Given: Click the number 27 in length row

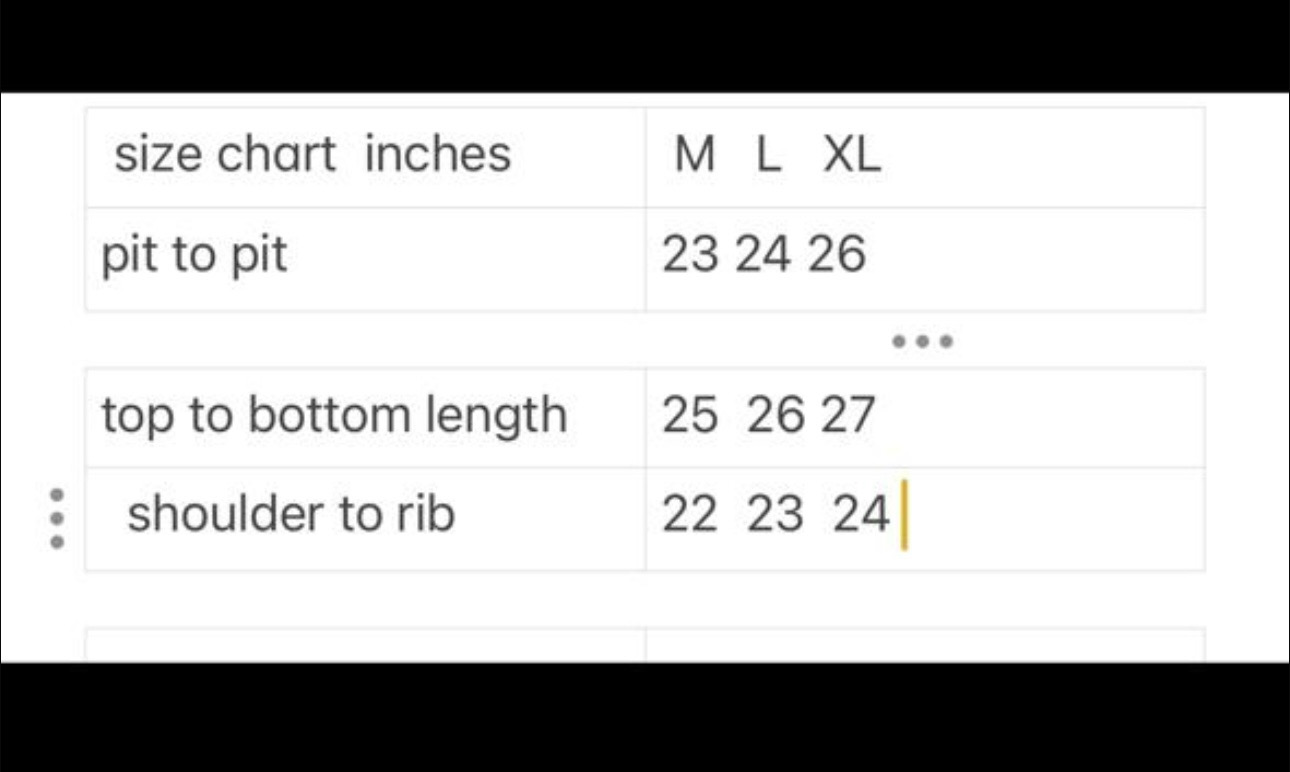Looking at the screenshot, I should [848, 416].
